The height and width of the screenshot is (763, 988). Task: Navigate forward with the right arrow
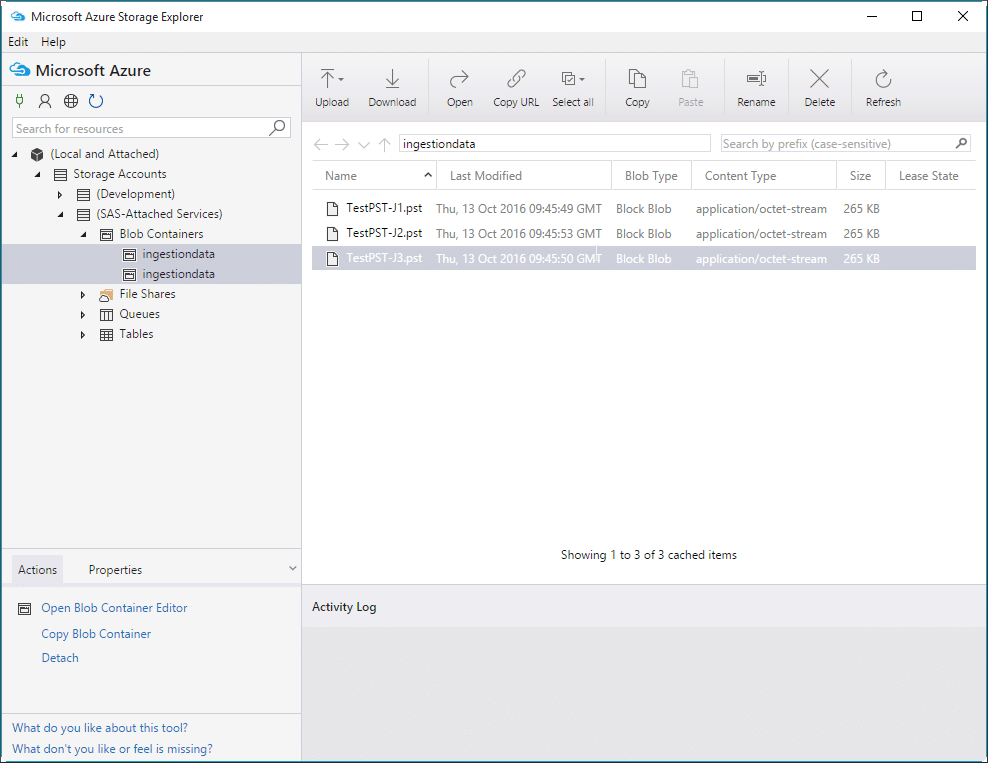click(342, 144)
